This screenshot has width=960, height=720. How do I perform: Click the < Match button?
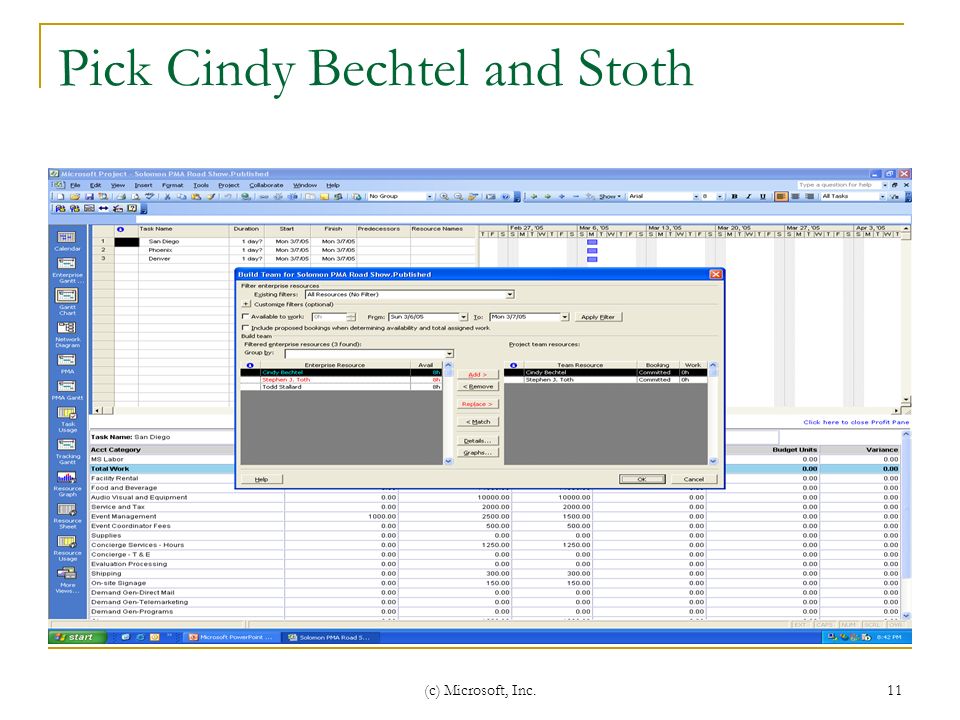478,422
